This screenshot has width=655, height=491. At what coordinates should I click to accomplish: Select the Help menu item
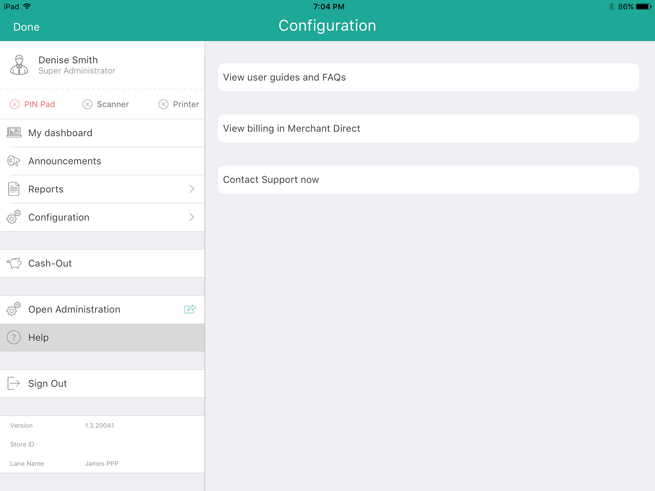click(x=102, y=337)
